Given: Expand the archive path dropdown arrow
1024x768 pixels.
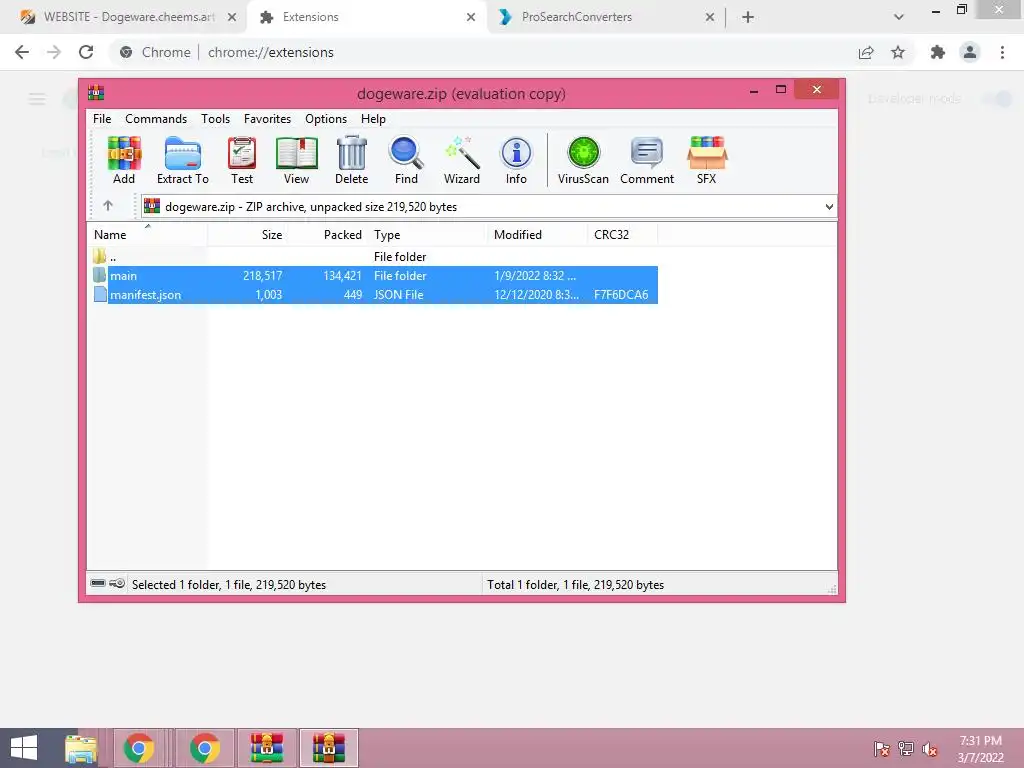Looking at the screenshot, I should (x=829, y=207).
